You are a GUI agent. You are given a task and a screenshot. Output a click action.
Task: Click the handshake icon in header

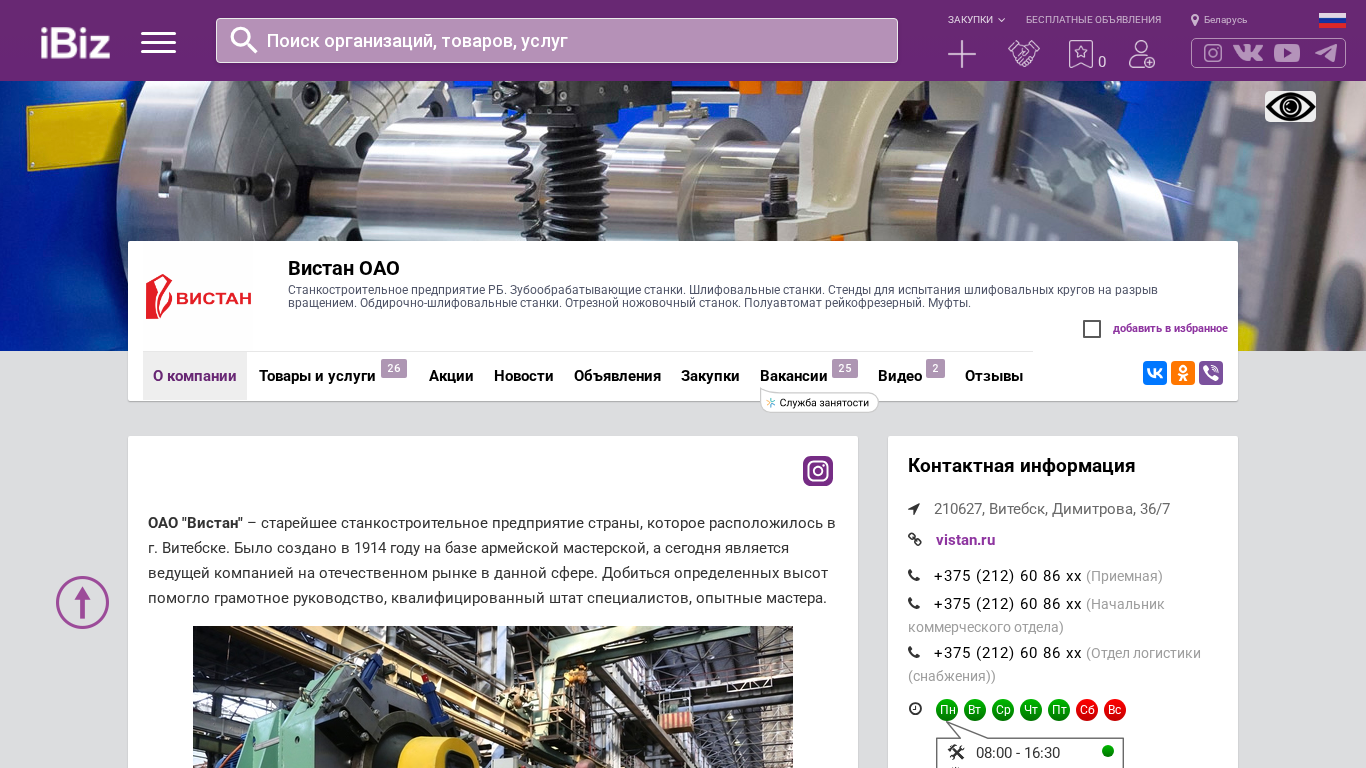tap(1024, 54)
